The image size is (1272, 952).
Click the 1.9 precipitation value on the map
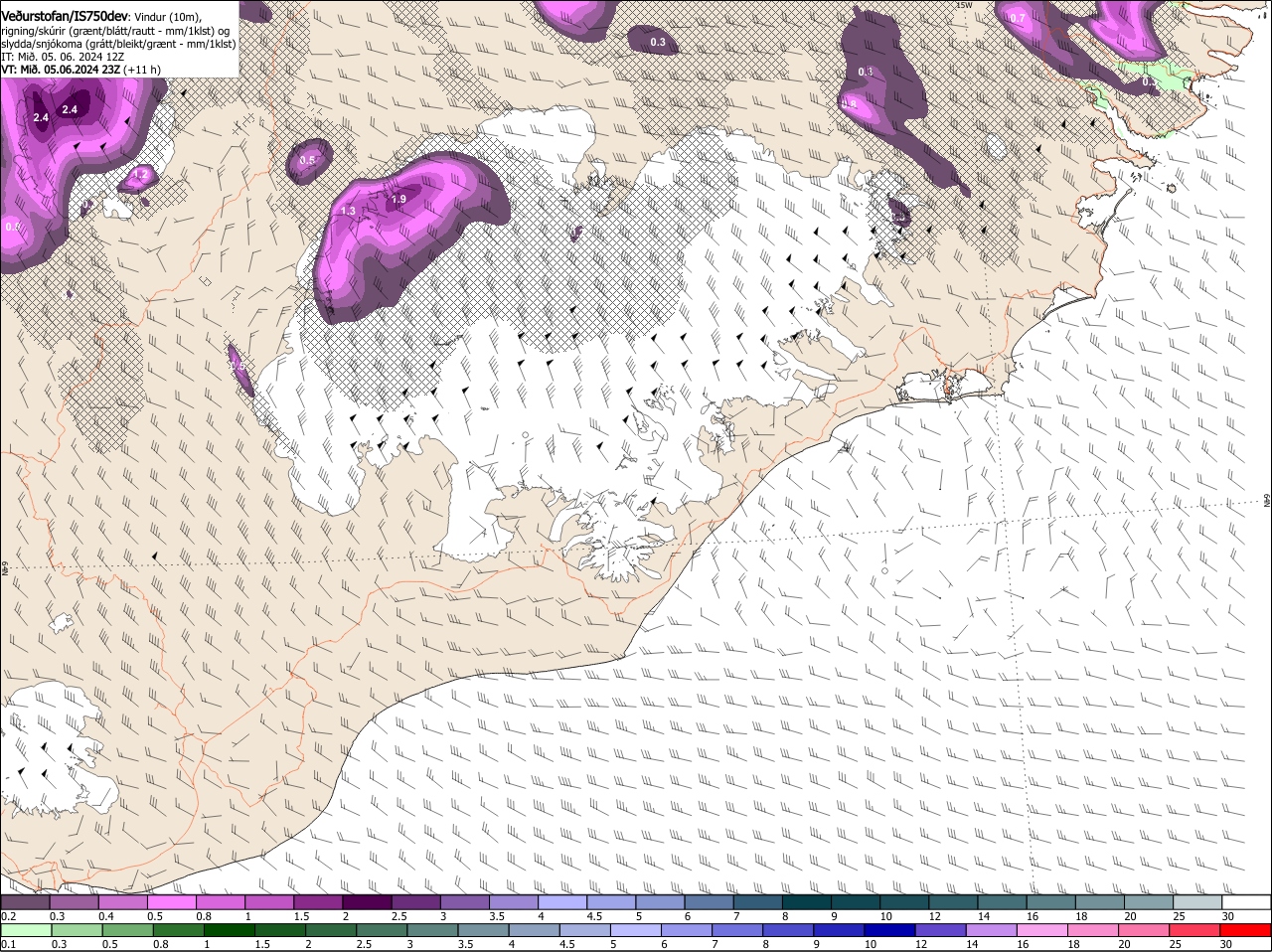pyautogui.click(x=398, y=200)
